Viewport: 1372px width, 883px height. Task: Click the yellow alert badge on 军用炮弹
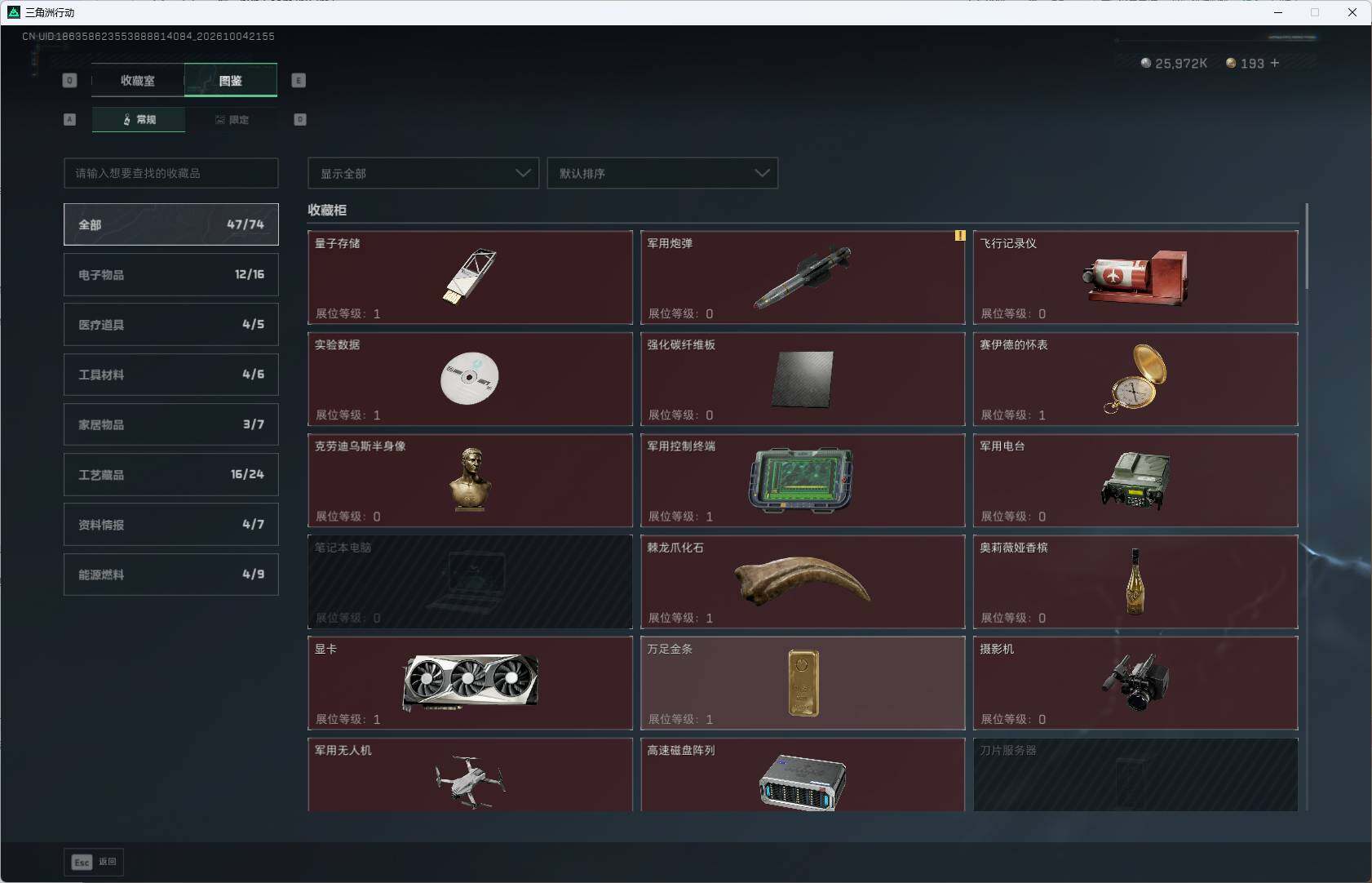[960, 236]
